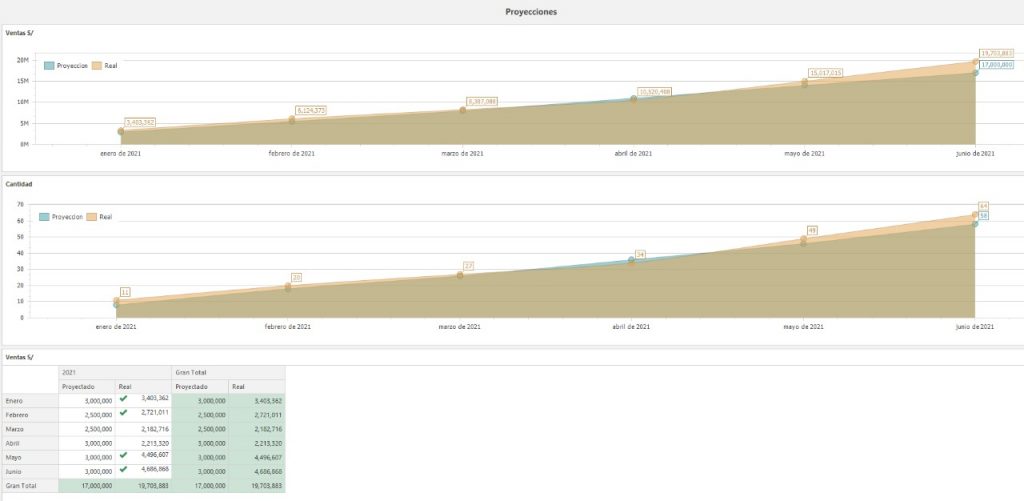Click the 17,000,000 projection label in Ventas chart

(996, 64)
